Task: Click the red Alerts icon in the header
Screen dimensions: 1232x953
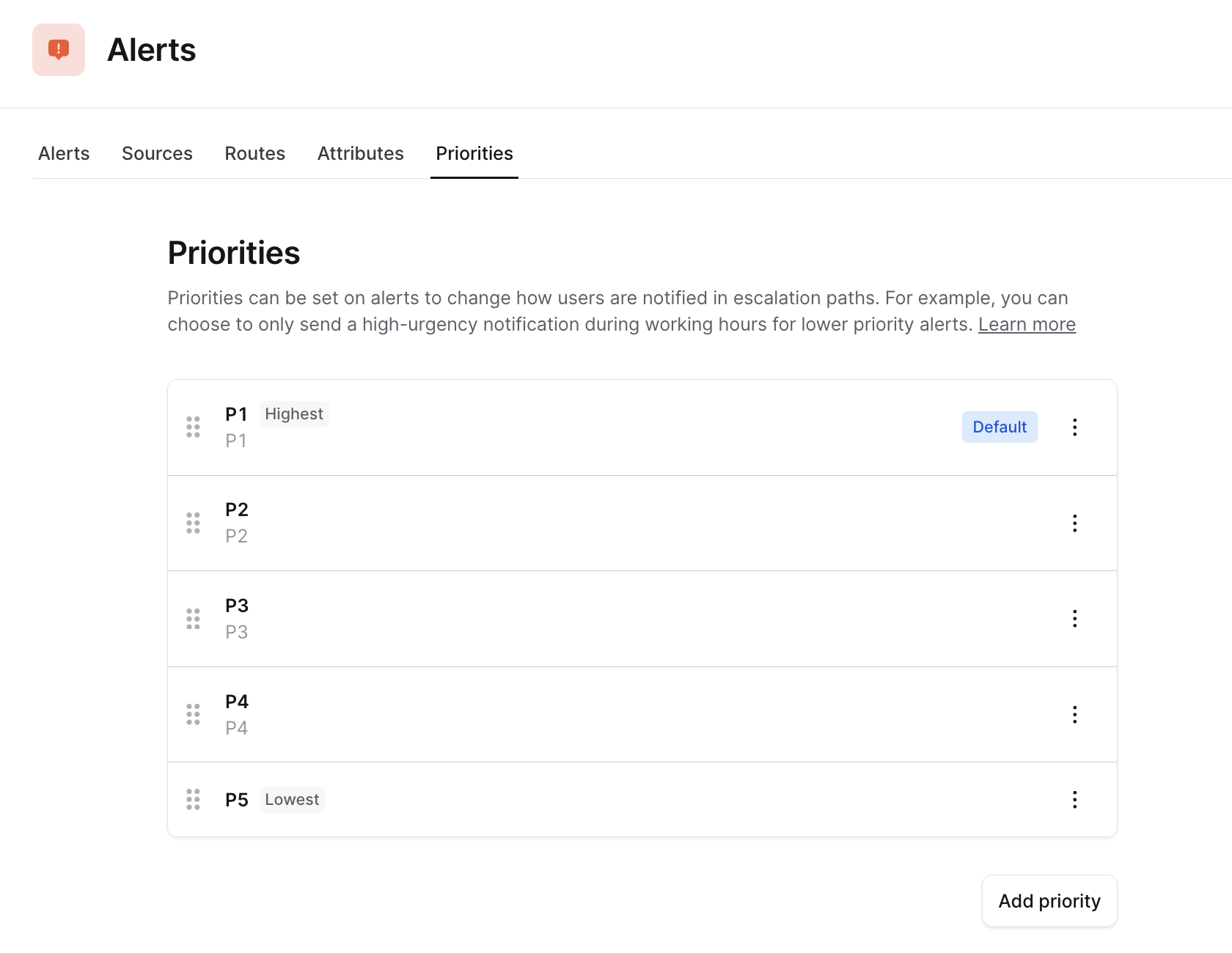Action: [x=59, y=50]
